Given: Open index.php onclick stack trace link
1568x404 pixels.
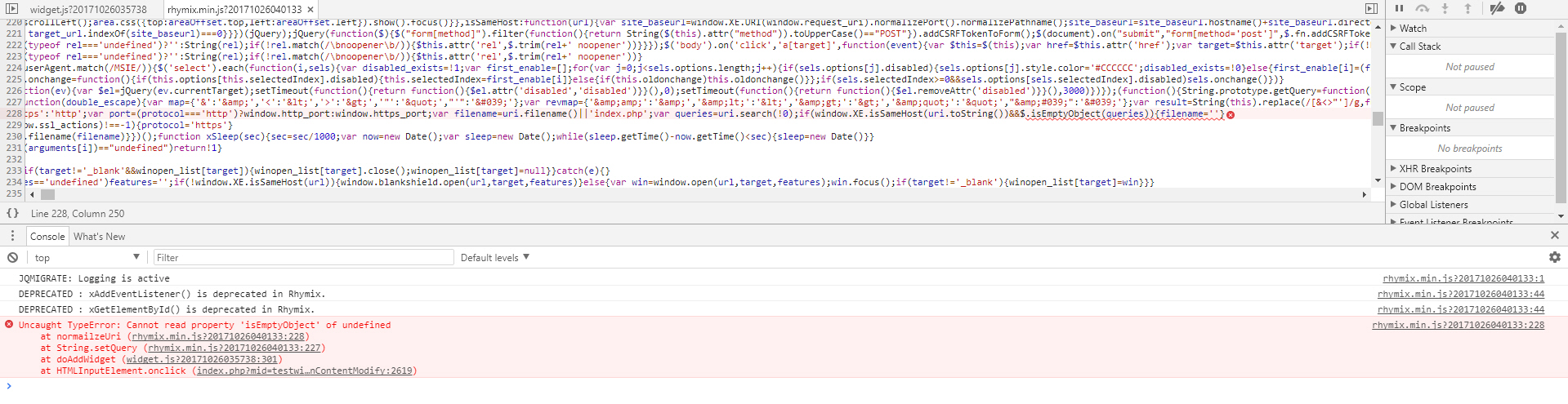Looking at the screenshot, I should [306, 371].
